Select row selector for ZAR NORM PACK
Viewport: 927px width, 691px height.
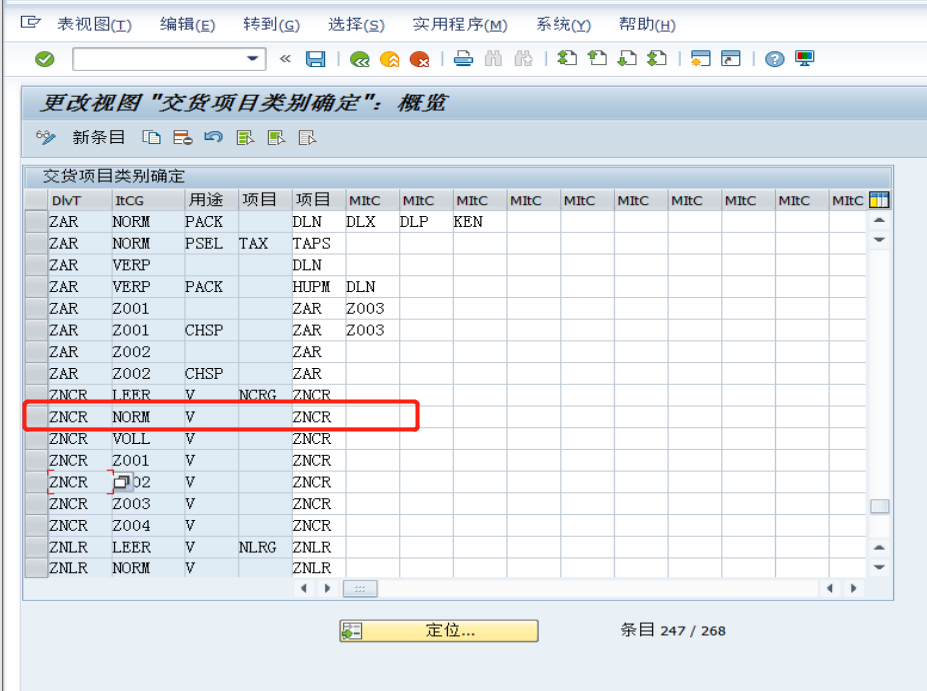pos(36,222)
